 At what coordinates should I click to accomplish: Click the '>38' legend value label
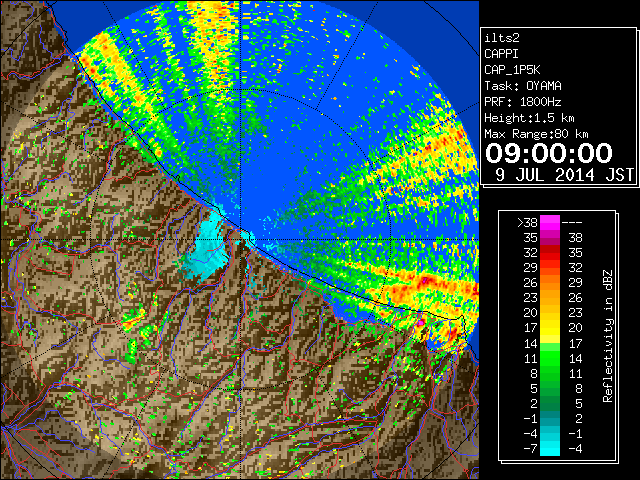tap(527, 222)
